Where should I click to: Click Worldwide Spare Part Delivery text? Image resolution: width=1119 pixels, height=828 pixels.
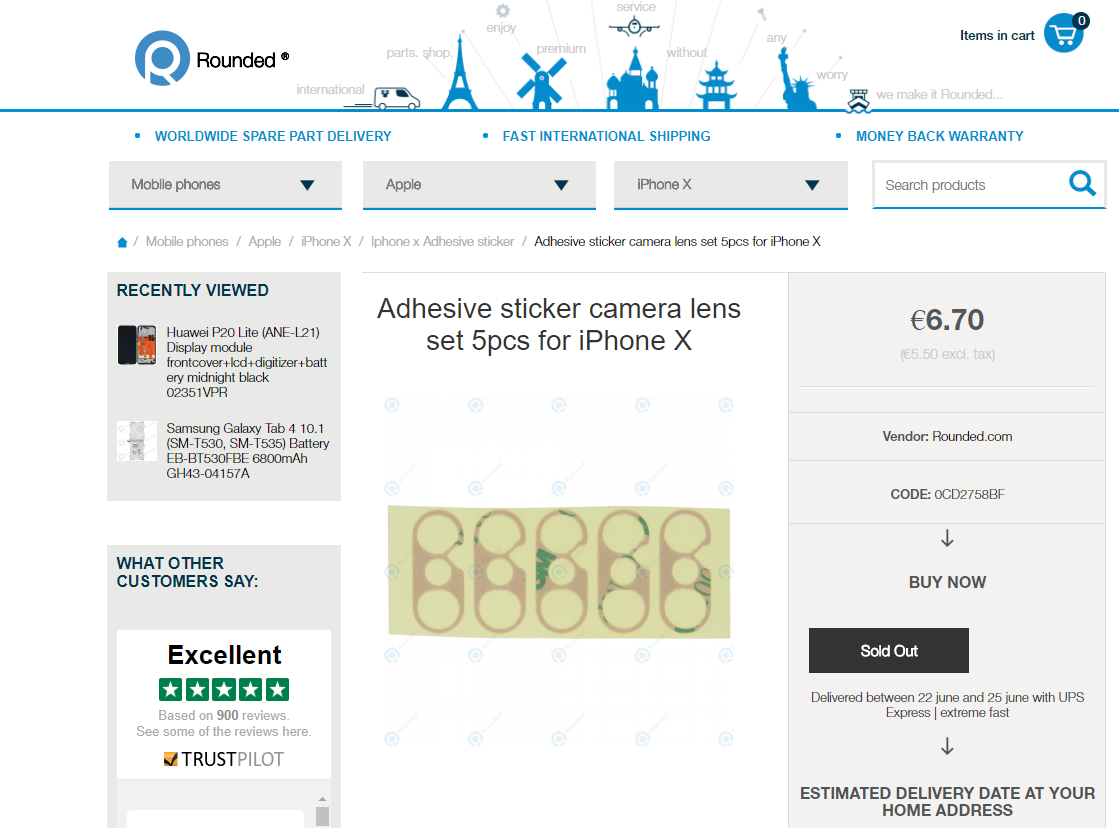click(273, 136)
